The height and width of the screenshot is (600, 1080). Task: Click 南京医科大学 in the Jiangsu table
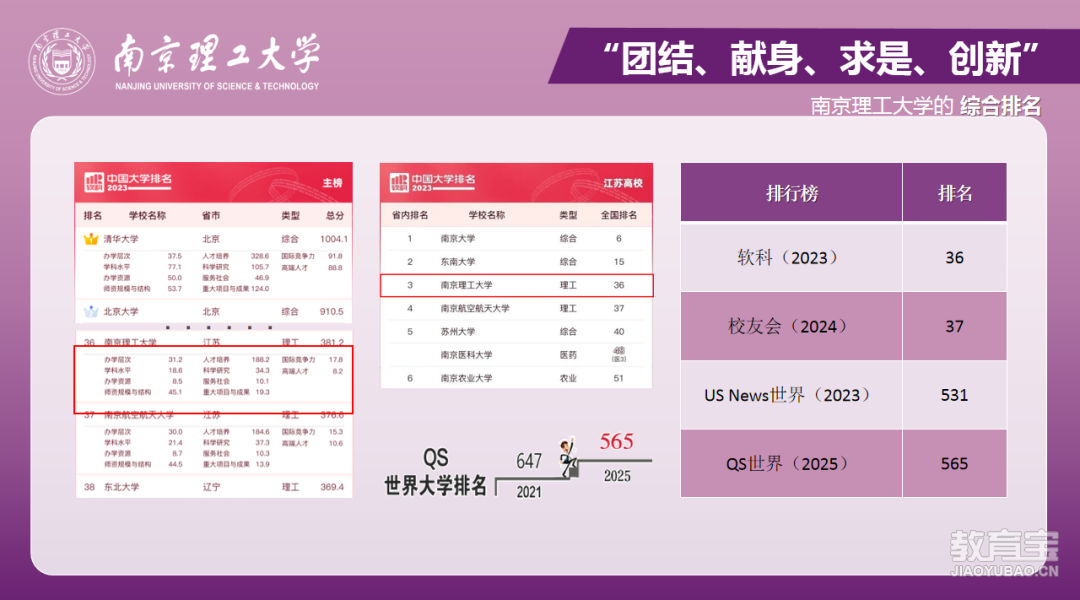click(466, 355)
